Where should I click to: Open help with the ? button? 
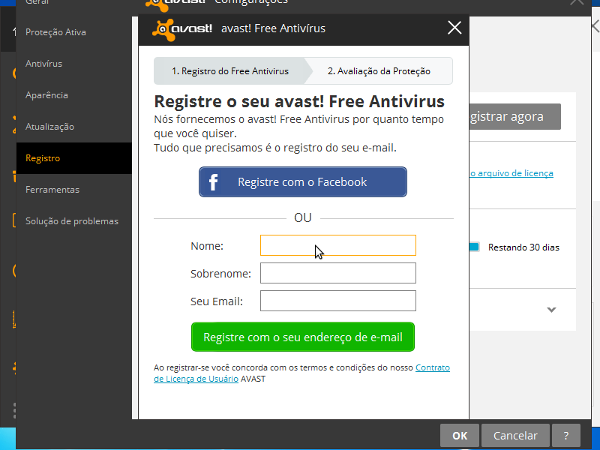566,435
